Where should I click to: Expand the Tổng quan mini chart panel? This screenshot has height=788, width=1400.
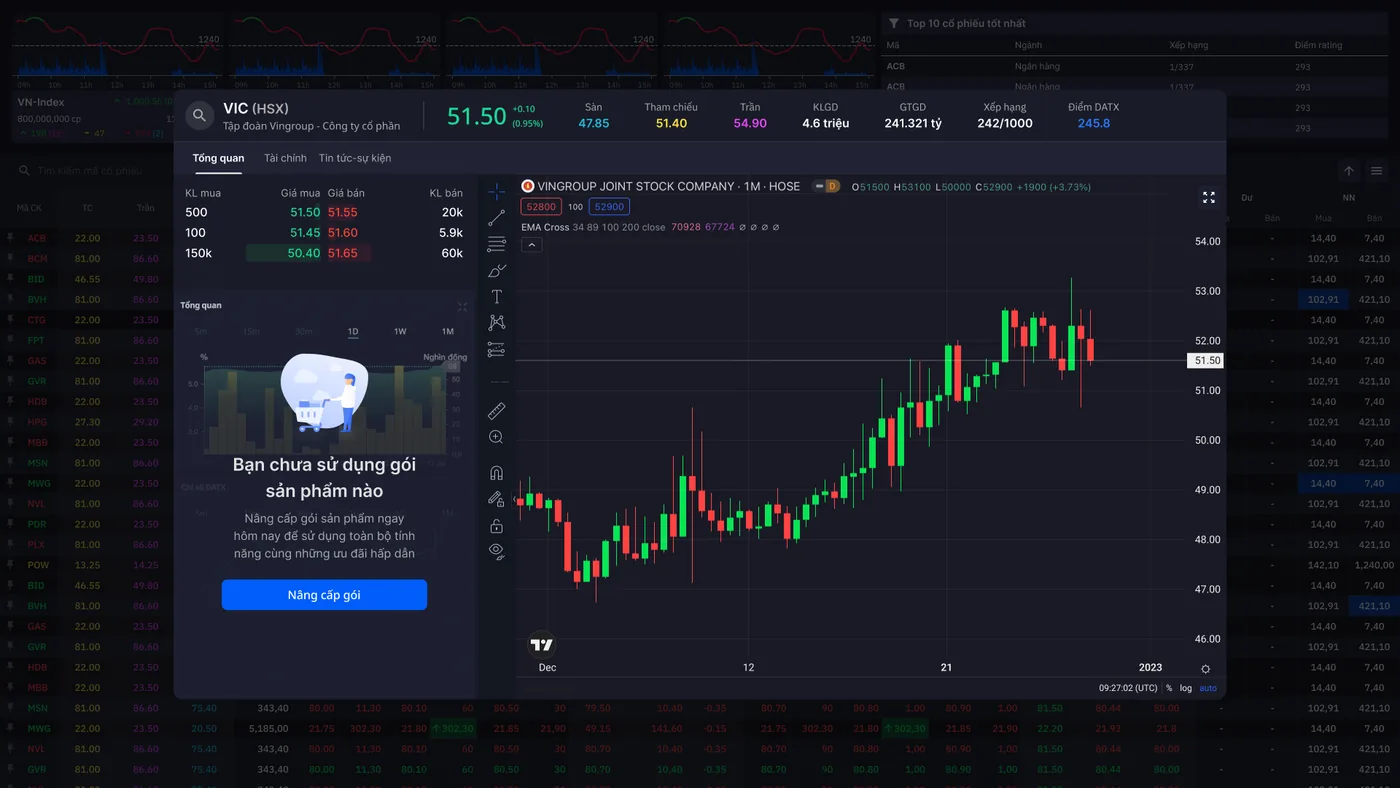pyautogui.click(x=462, y=306)
